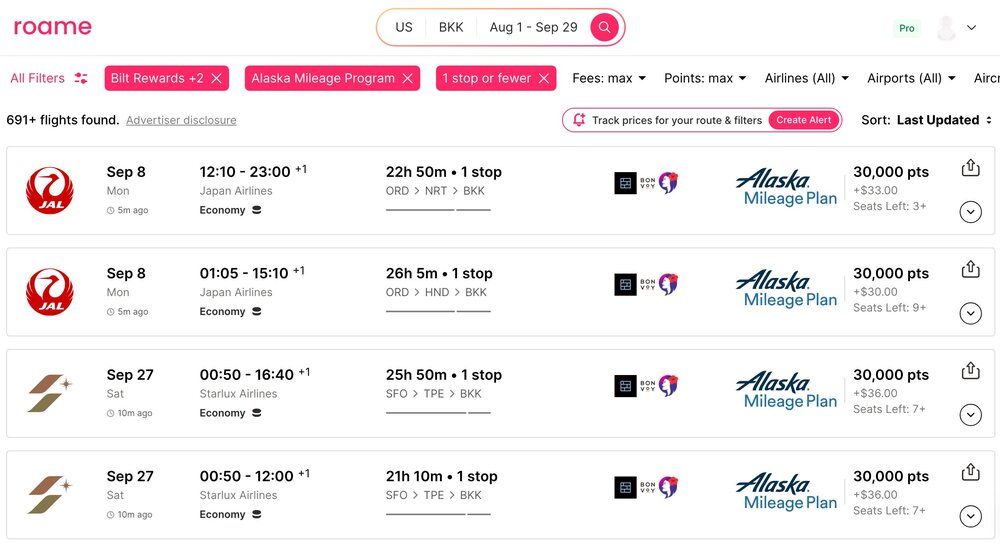Image resolution: width=1000 pixels, height=544 pixels.
Task: Click the All Filters sliders icon
Action: [x=81, y=78]
